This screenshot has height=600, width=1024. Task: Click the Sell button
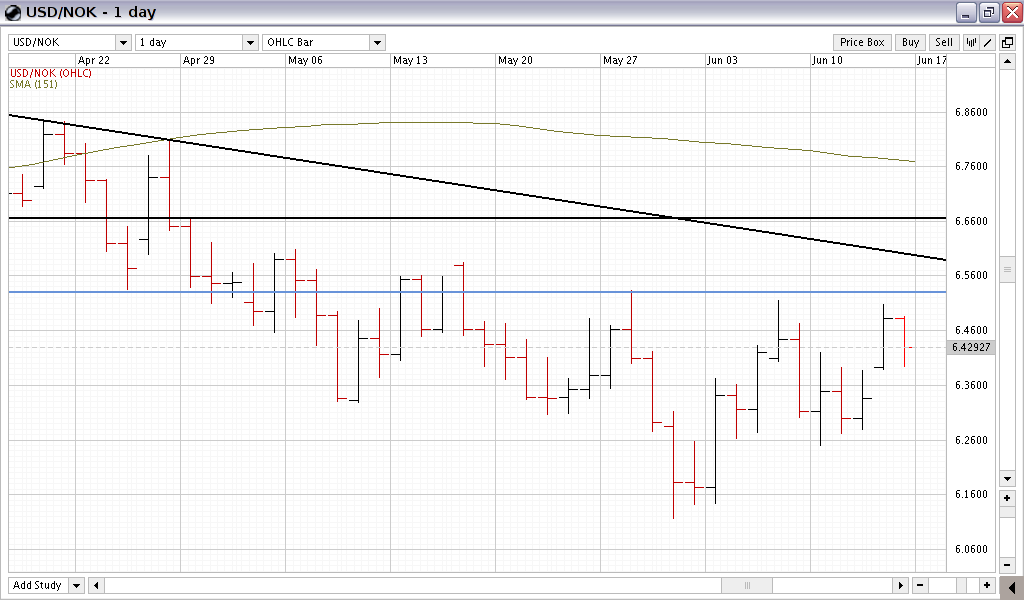tap(944, 42)
